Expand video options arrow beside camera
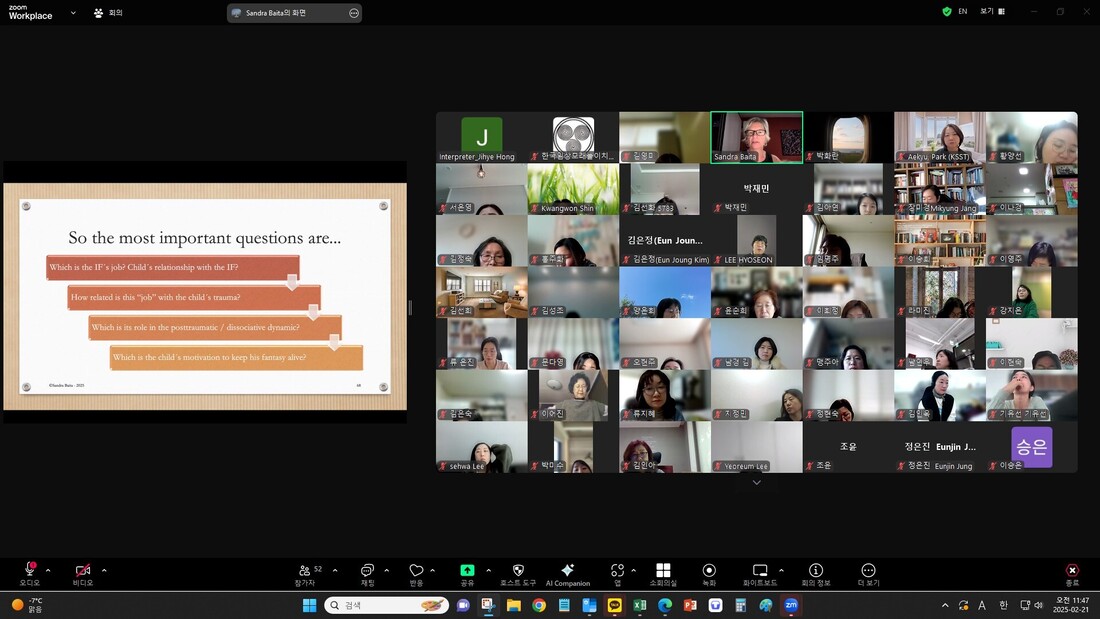The width and height of the screenshot is (1100, 619). click(x=104, y=570)
